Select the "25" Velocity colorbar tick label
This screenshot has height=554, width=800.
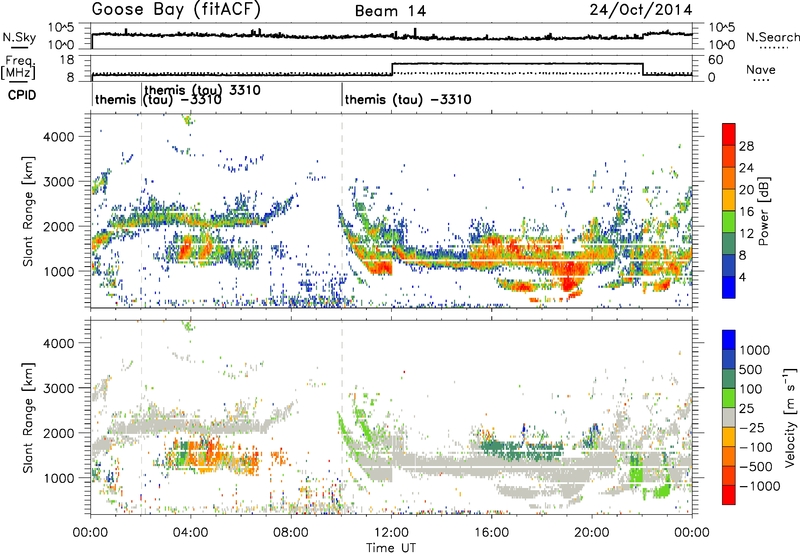[x=746, y=408]
